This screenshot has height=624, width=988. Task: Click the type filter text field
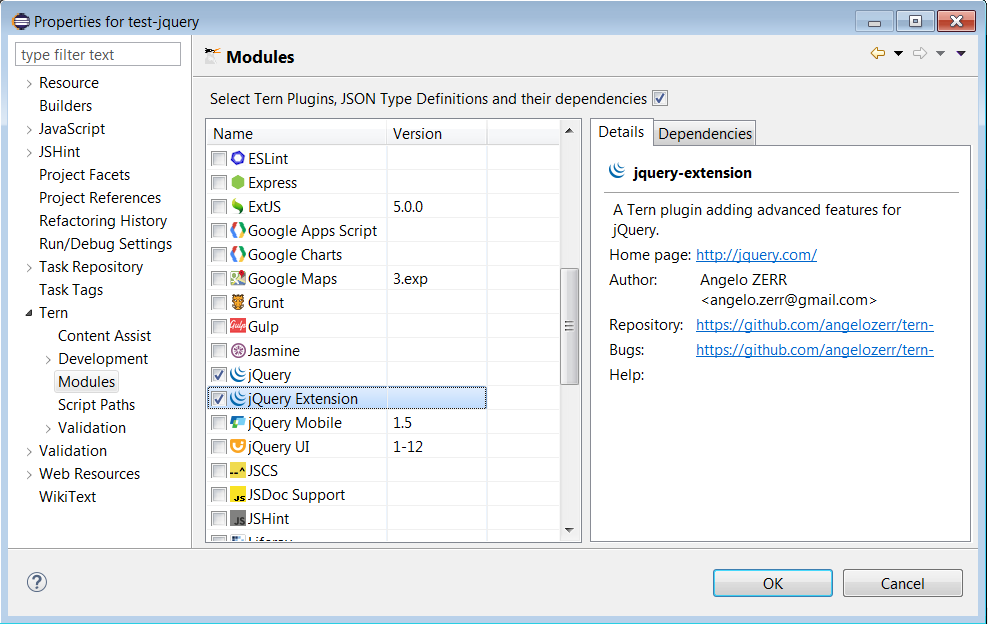(97, 53)
